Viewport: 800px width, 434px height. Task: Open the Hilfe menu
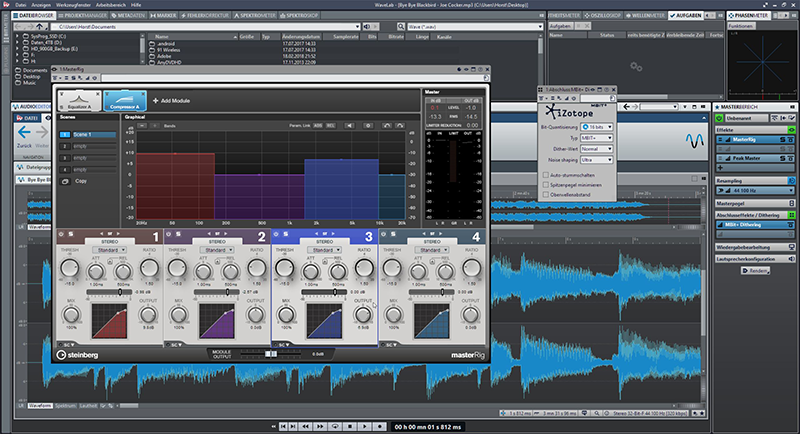136,5
